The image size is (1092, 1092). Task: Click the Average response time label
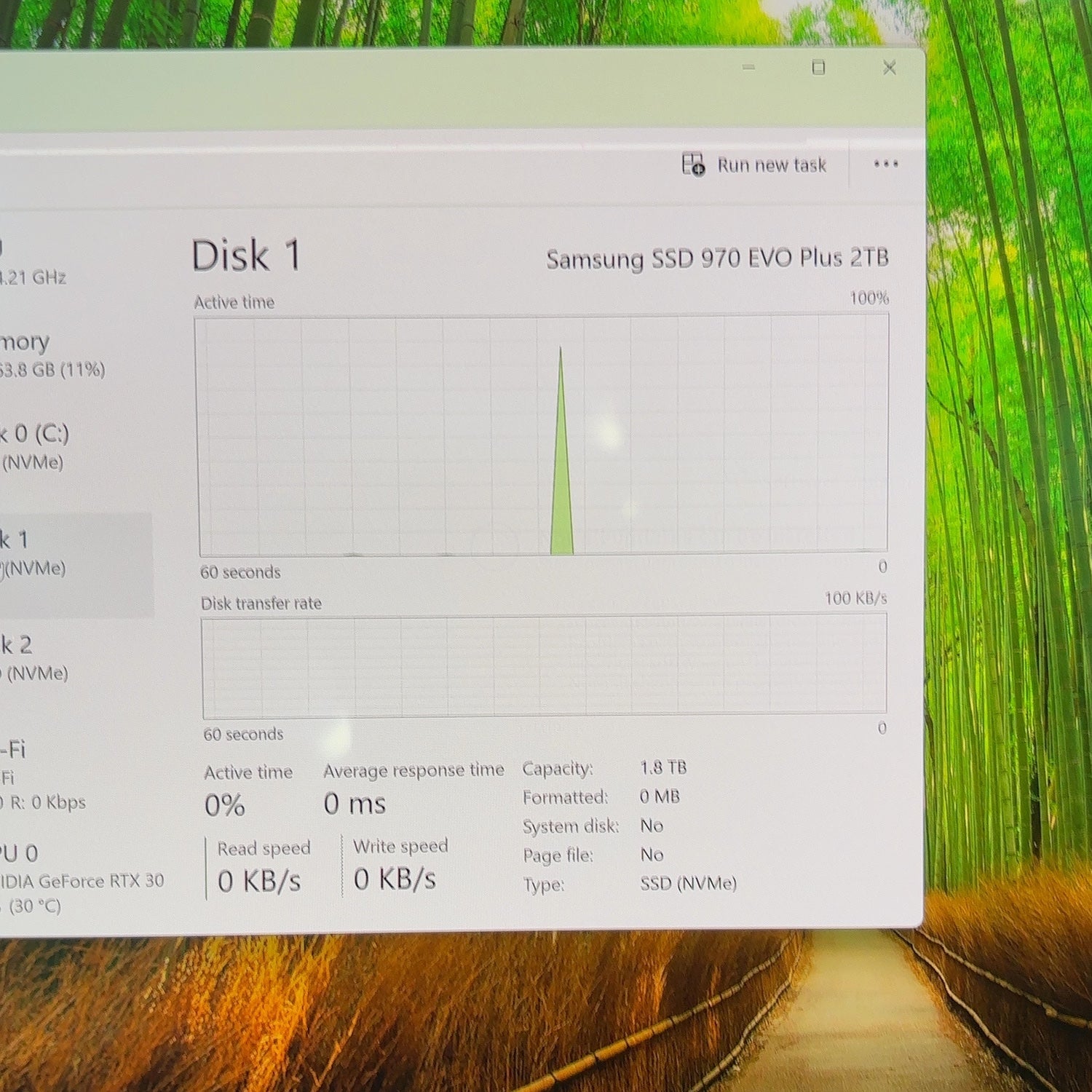(414, 770)
